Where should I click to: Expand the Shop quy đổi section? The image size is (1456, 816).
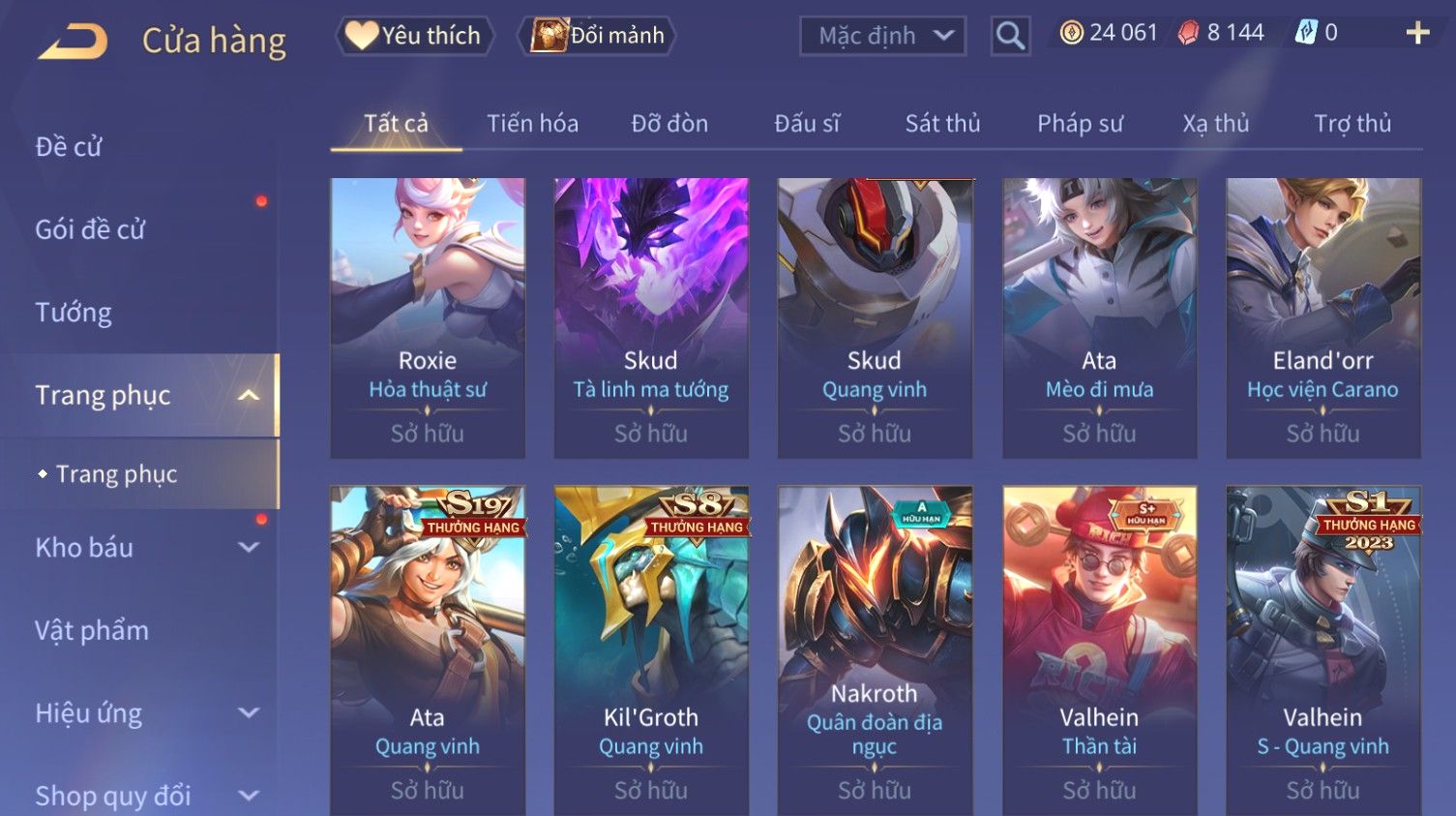(x=249, y=796)
